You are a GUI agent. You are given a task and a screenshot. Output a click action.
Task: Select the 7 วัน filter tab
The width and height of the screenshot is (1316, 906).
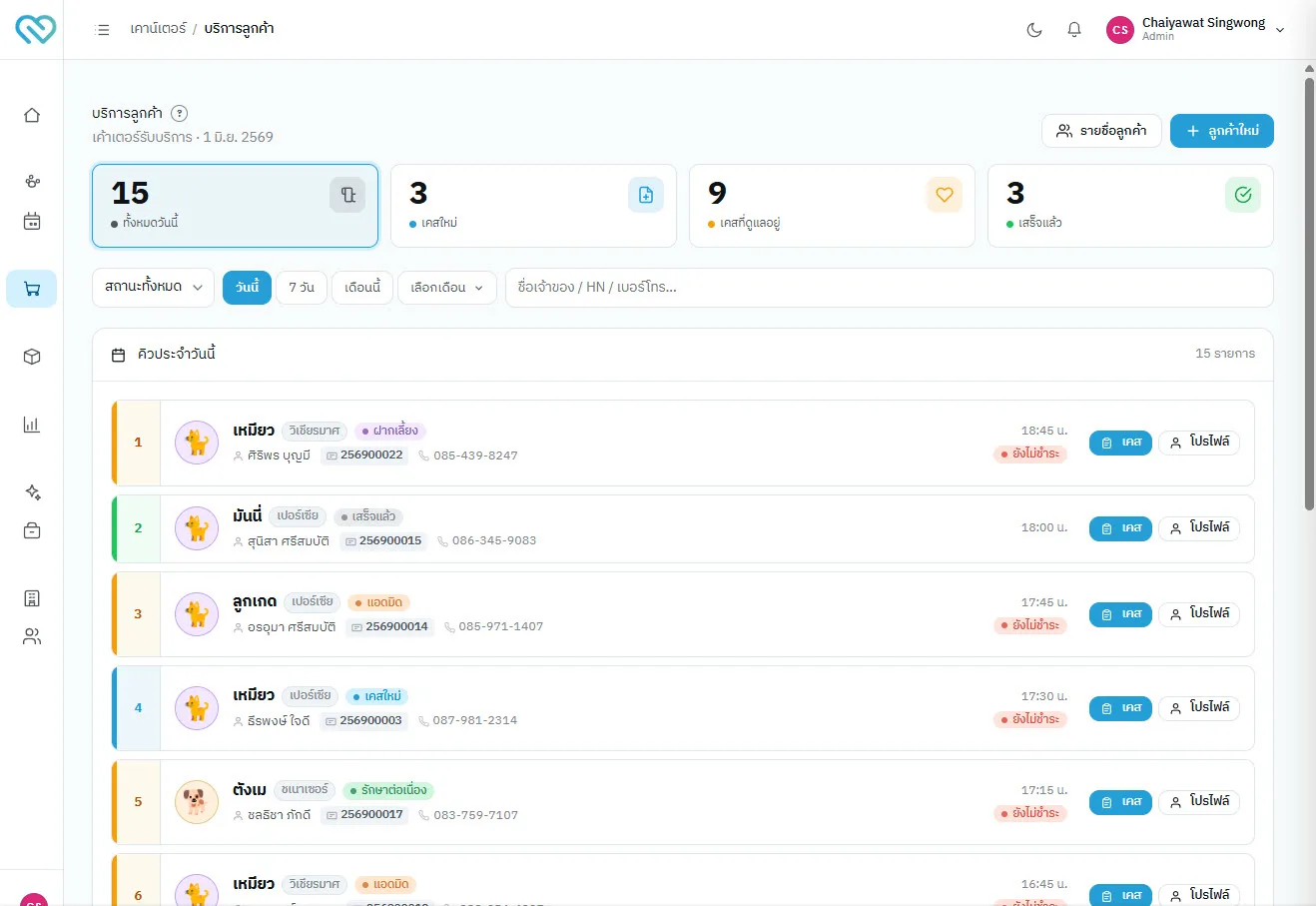(302, 288)
